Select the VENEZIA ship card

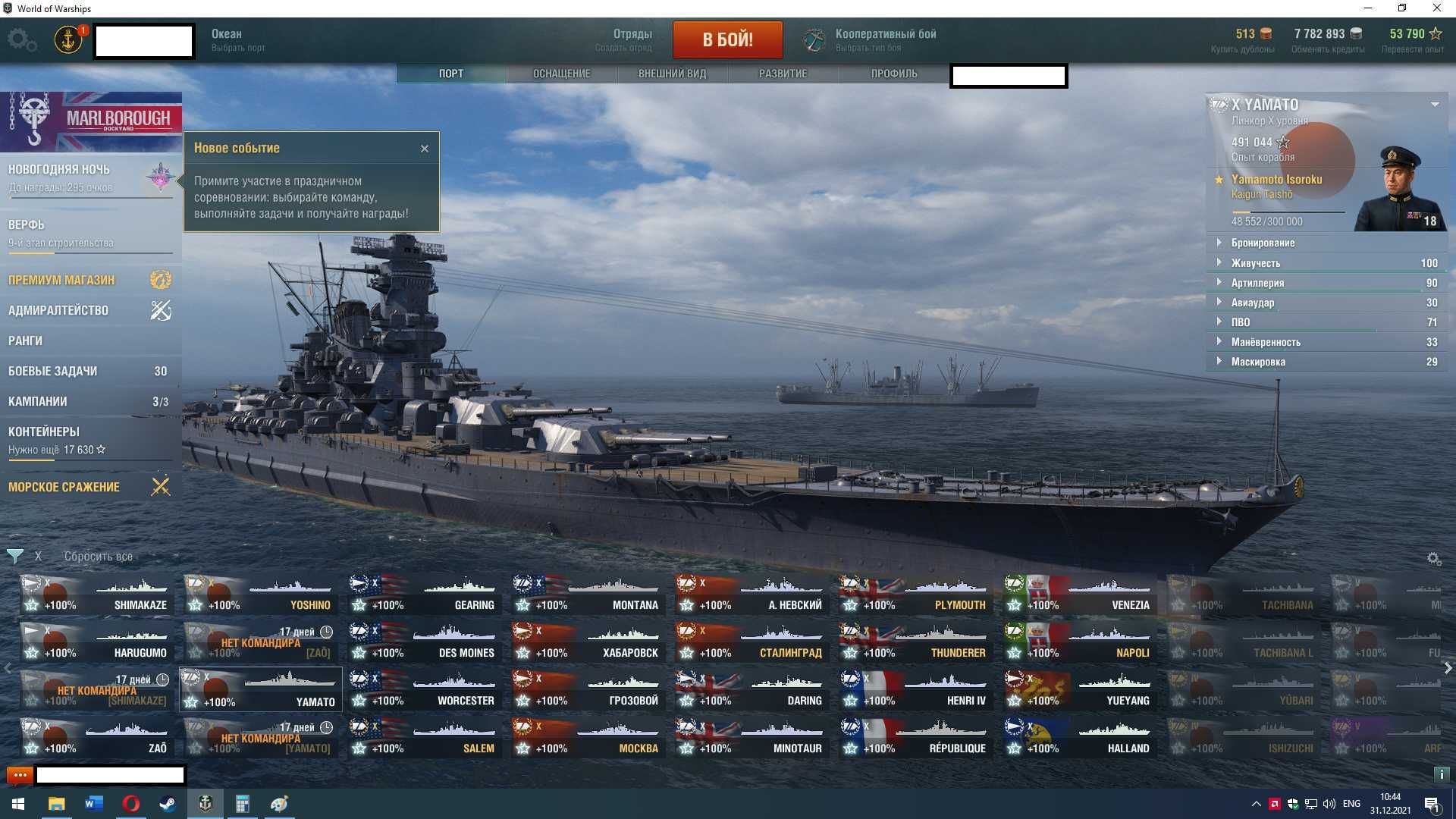(x=1079, y=595)
